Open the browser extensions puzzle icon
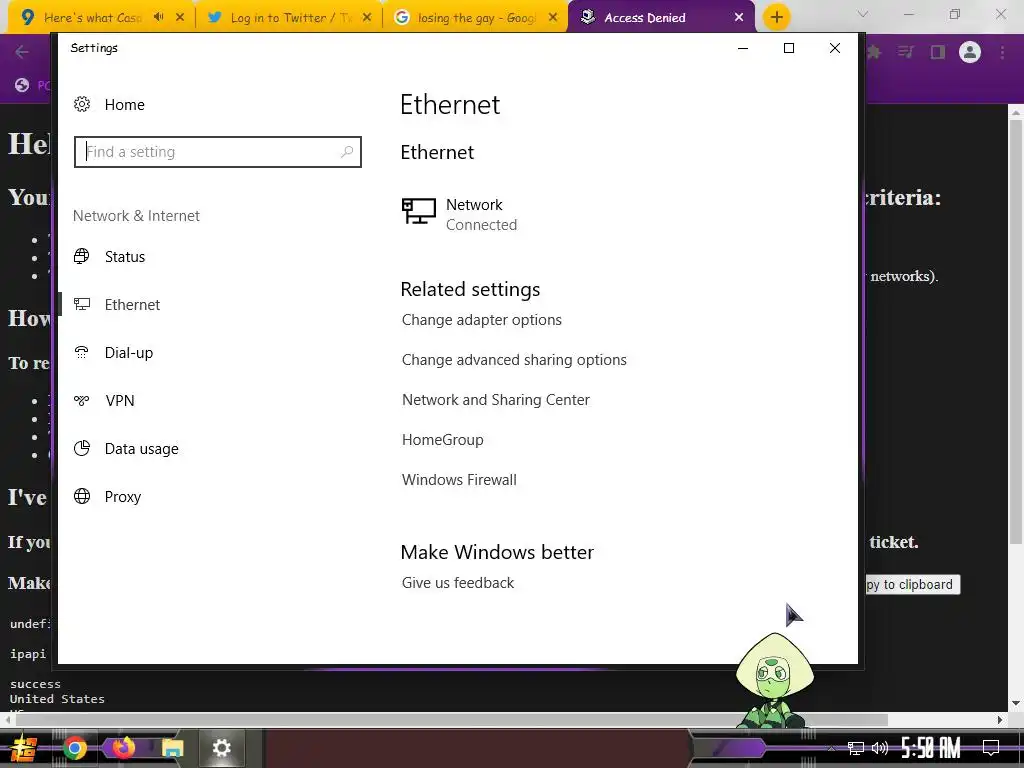Screen dimensions: 1024x768 (x=874, y=52)
